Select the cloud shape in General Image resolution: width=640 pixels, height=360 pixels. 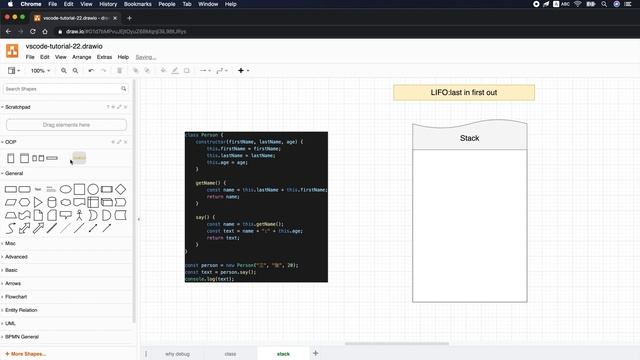tap(66, 202)
